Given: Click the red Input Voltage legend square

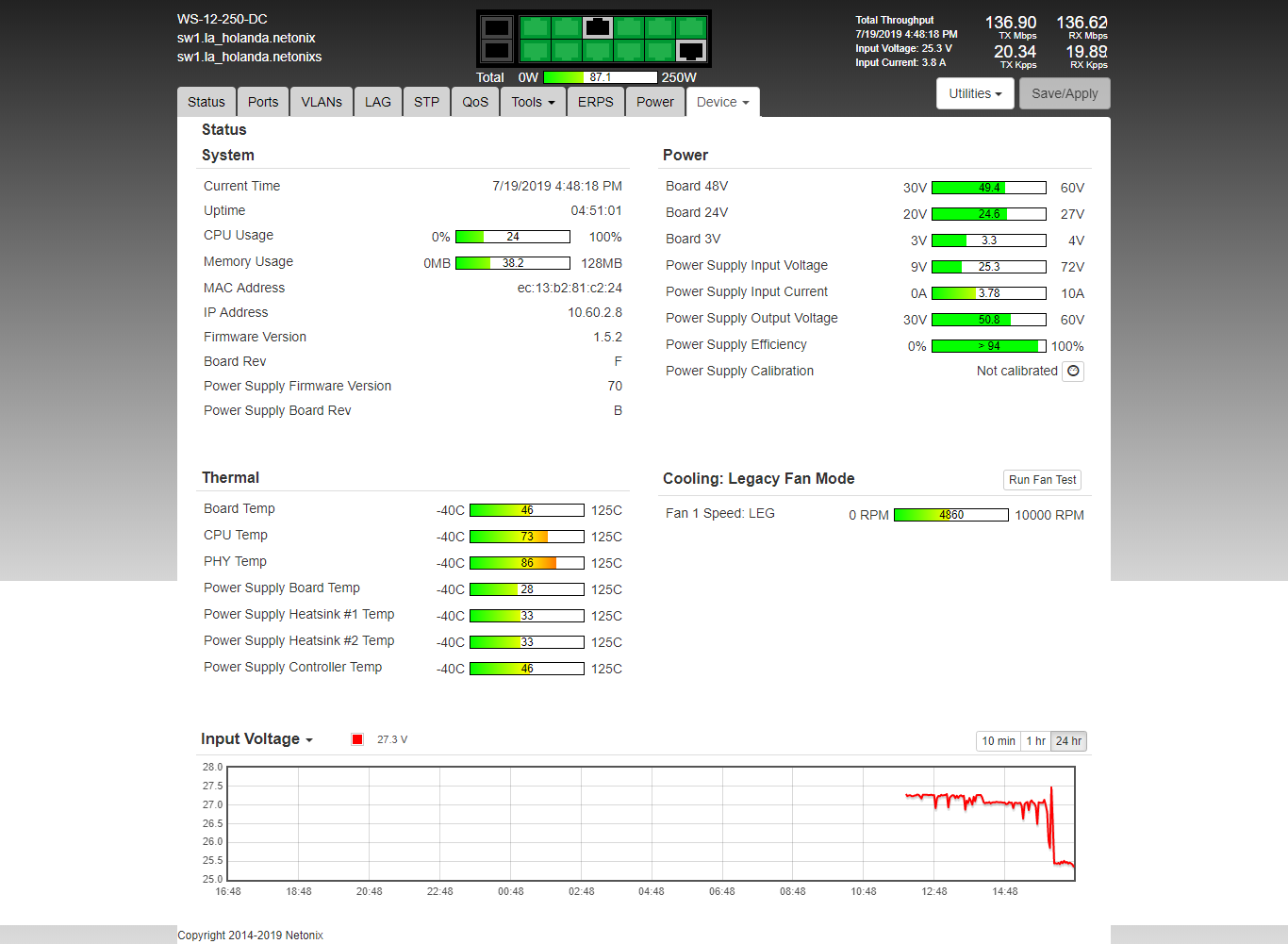Looking at the screenshot, I should [x=357, y=739].
